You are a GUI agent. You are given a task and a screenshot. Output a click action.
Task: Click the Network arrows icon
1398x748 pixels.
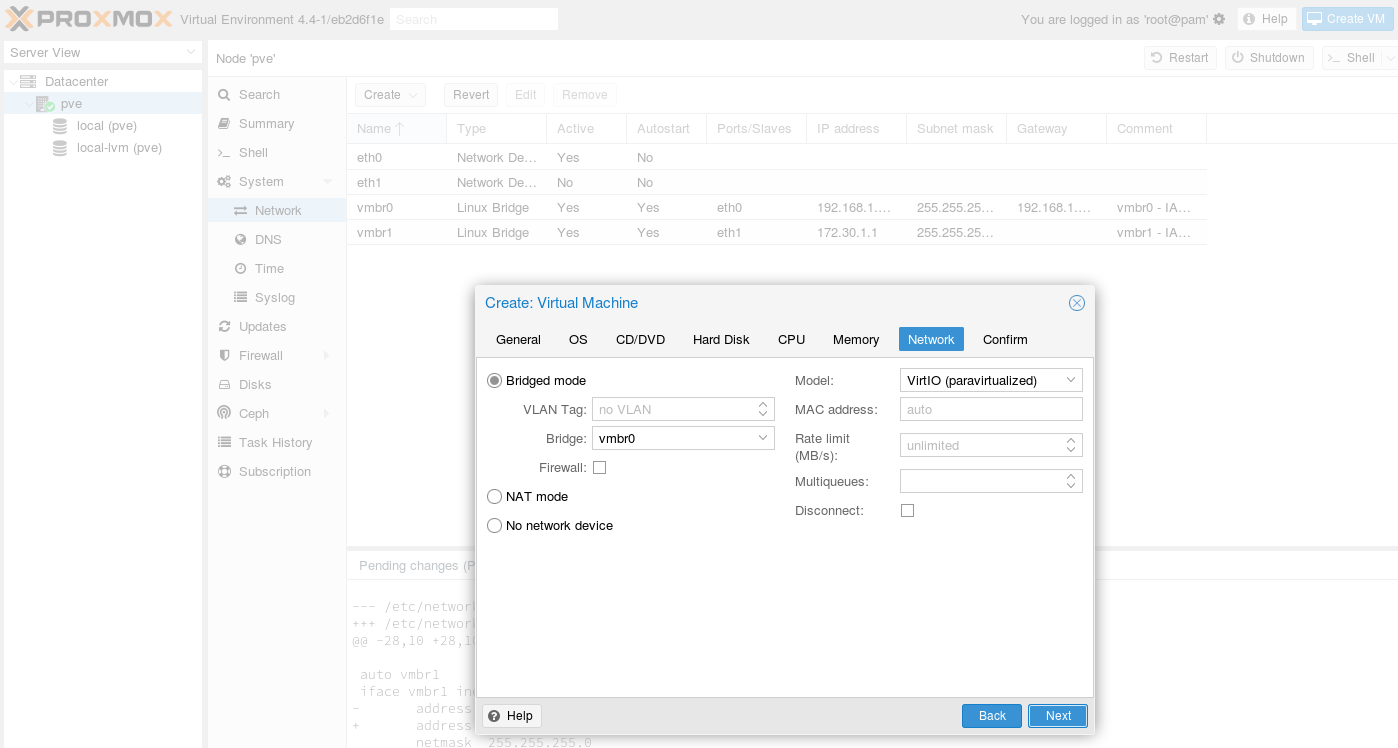pos(240,210)
